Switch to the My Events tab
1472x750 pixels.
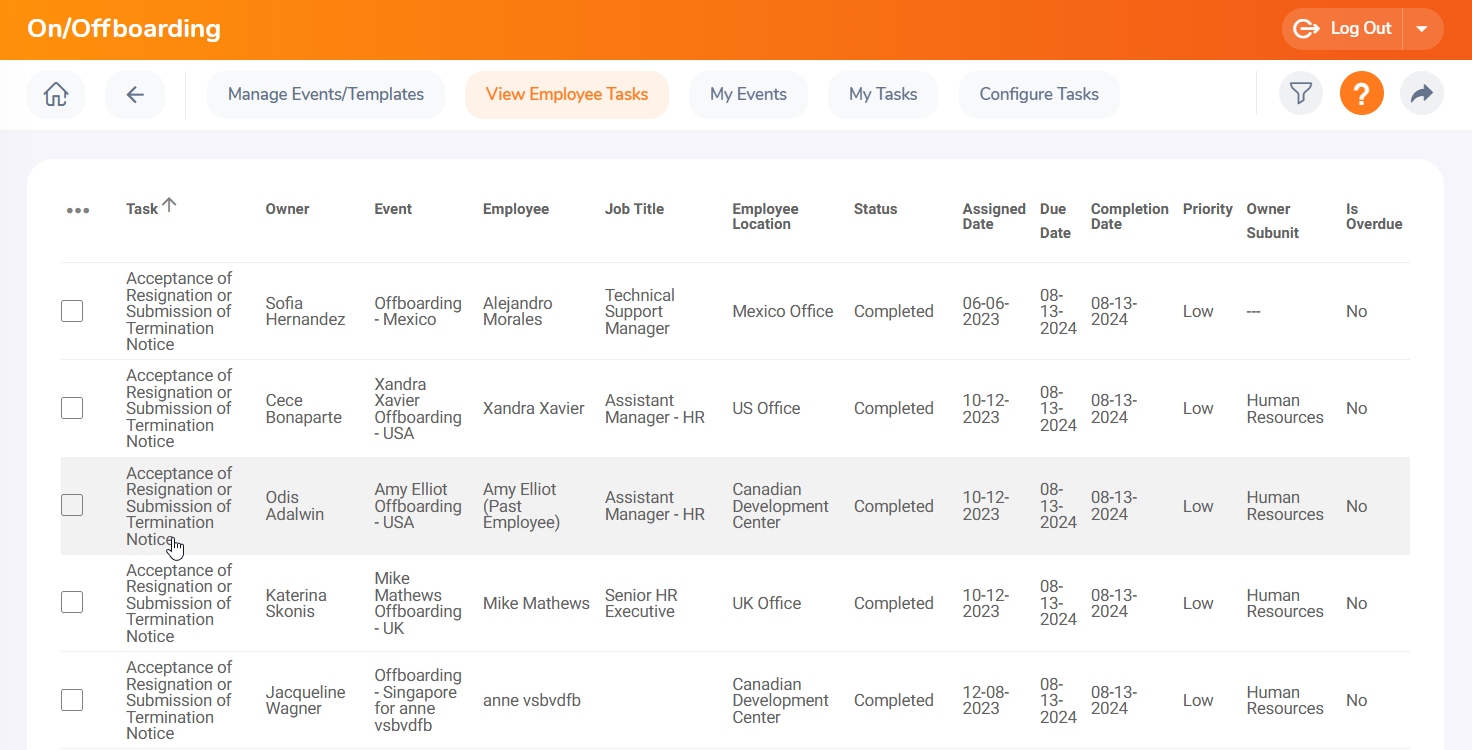coord(748,95)
